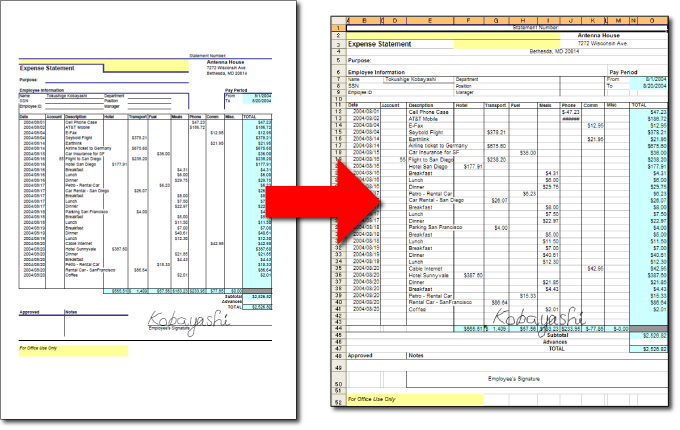Click "AT&T Mobile" in the spreadsheet
Viewport: 680px width, 430px height.
[x=423, y=119]
